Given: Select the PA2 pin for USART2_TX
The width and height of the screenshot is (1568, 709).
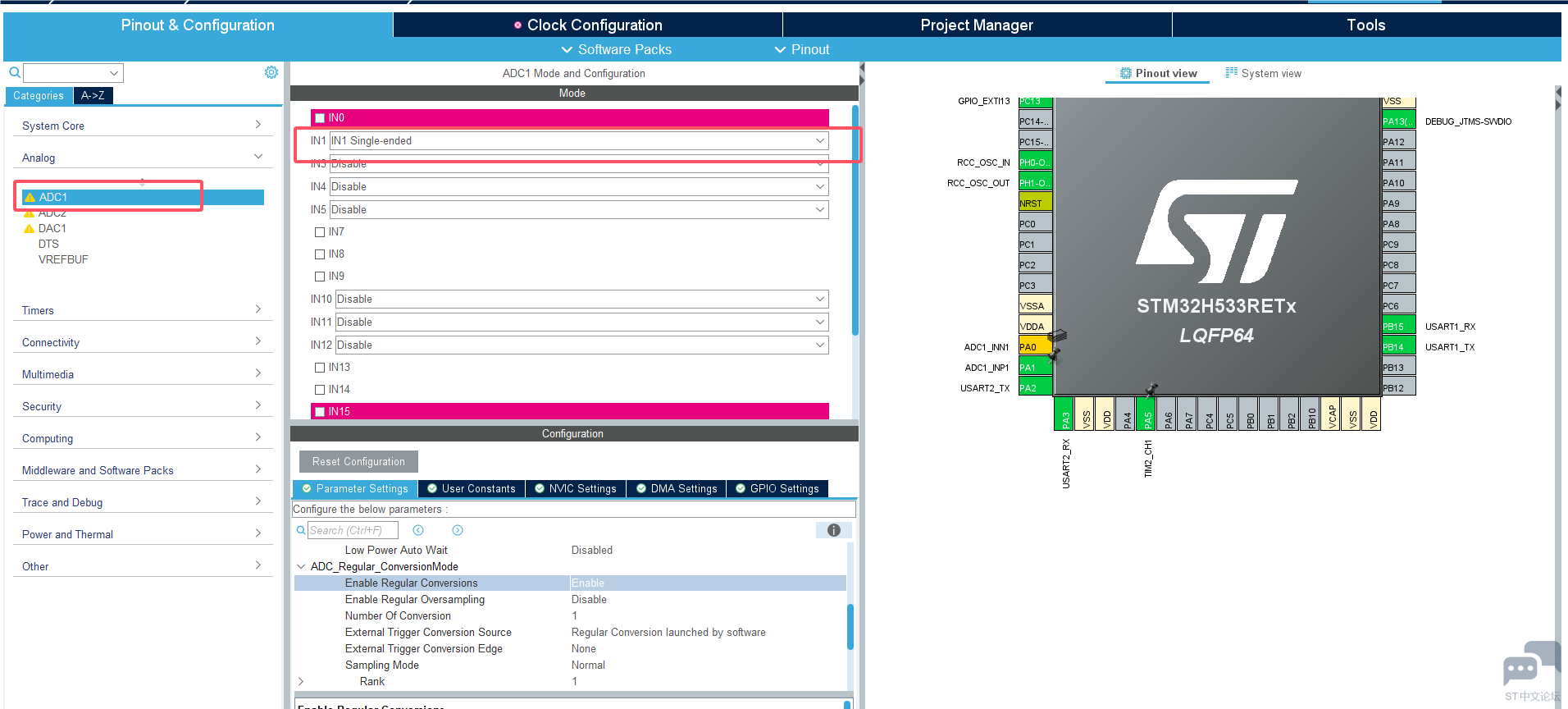Looking at the screenshot, I should pos(1035,388).
